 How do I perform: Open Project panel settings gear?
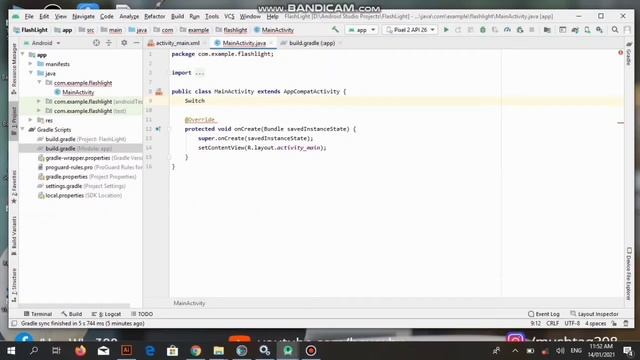pyautogui.click(x=124, y=43)
